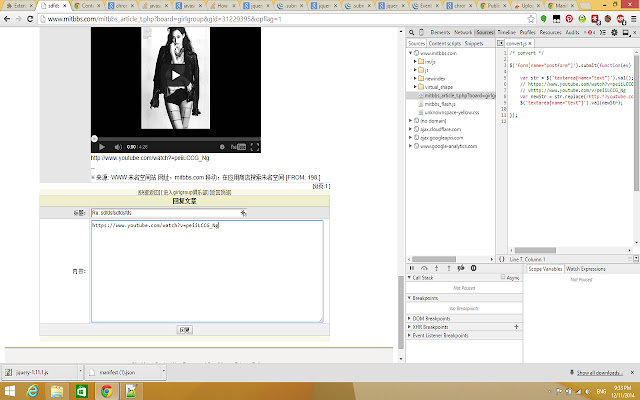Select unknownspace-yellow.css in the file tree

tap(451, 112)
